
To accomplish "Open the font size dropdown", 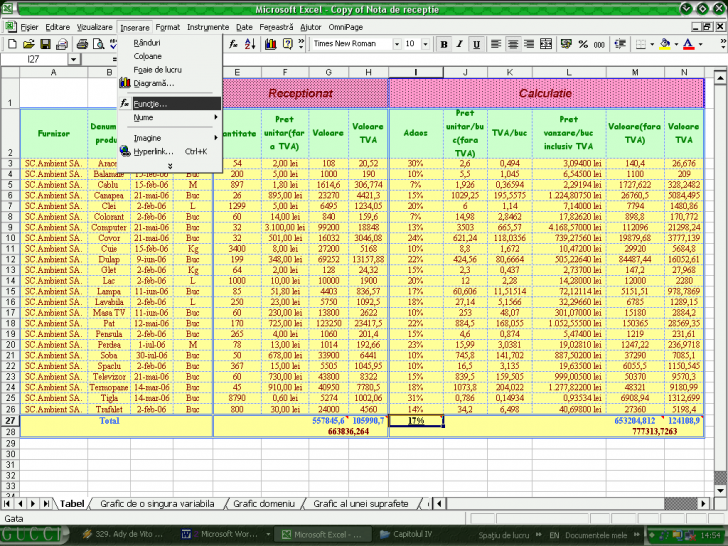I will click(425, 44).
